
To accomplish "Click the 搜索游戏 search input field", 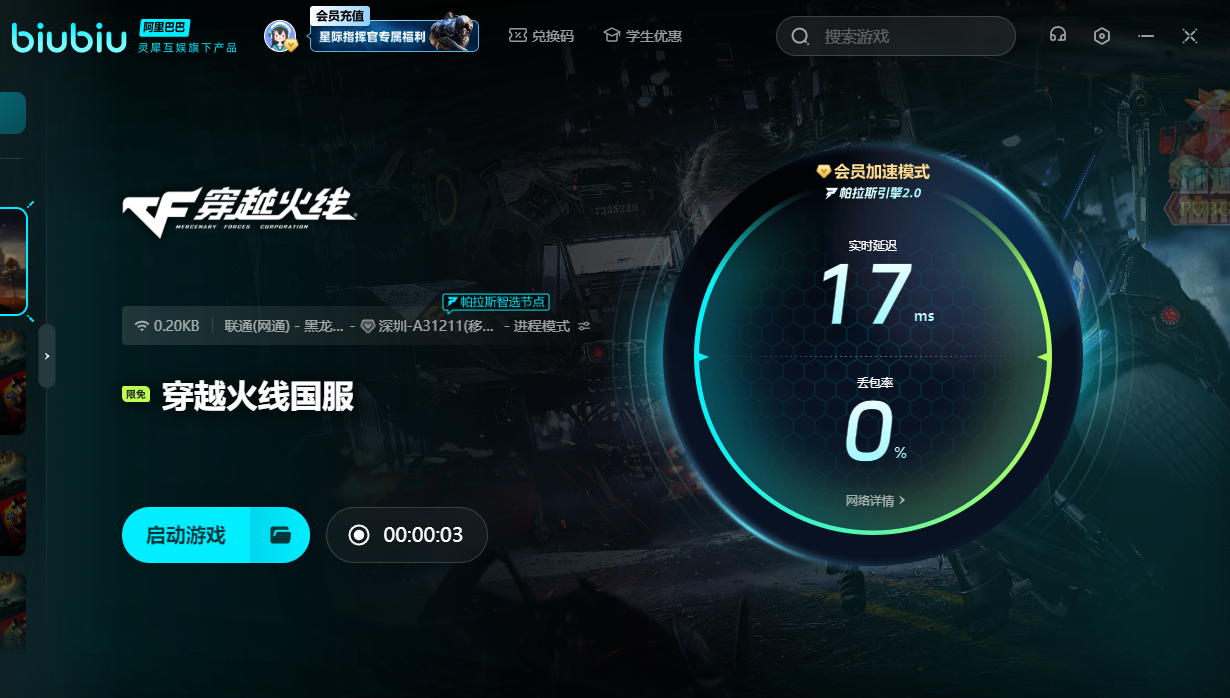I will pos(910,37).
